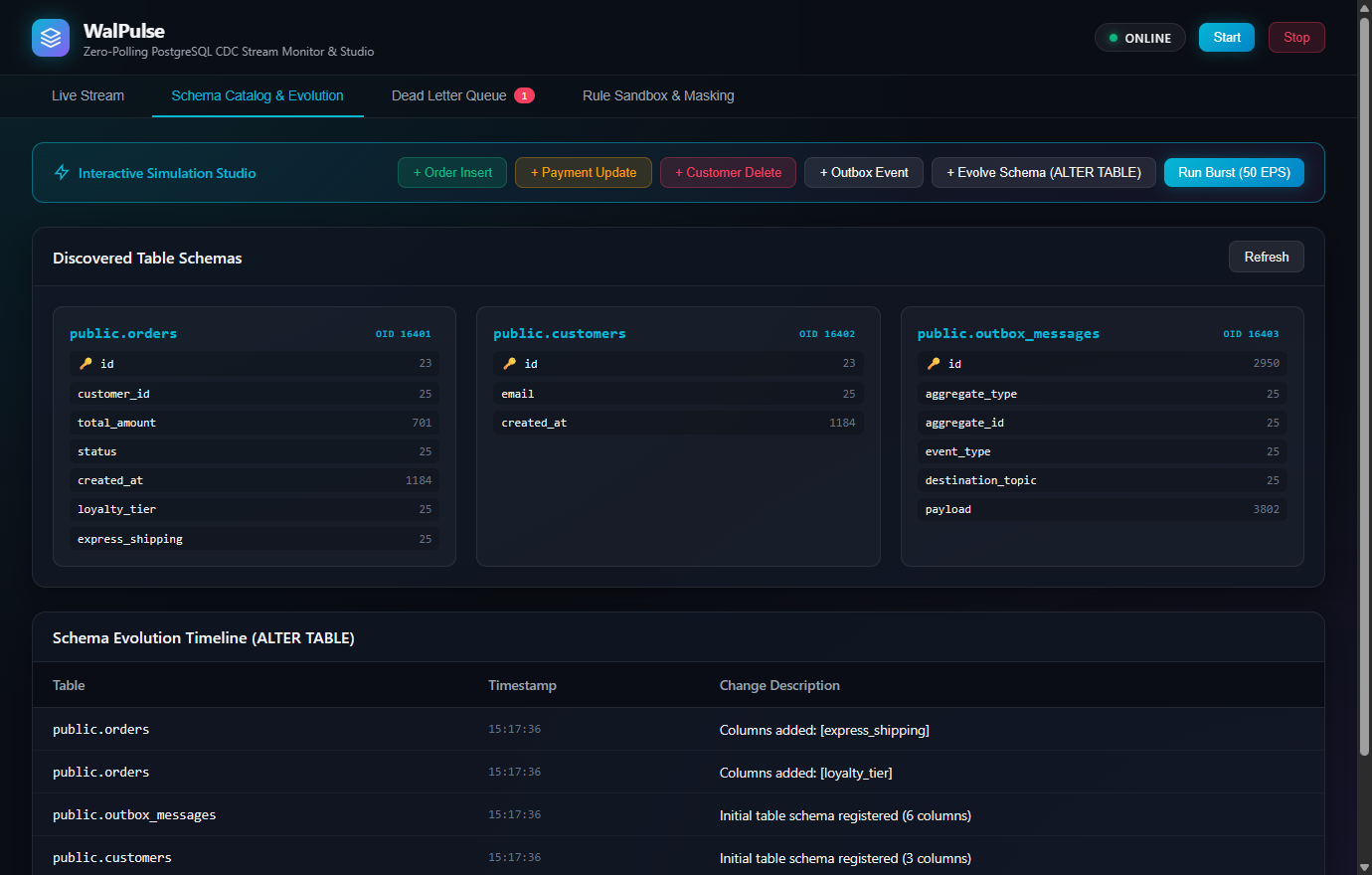The height and width of the screenshot is (875, 1372).
Task: Fire an Outbox Event simulation
Action: click(x=864, y=172)
